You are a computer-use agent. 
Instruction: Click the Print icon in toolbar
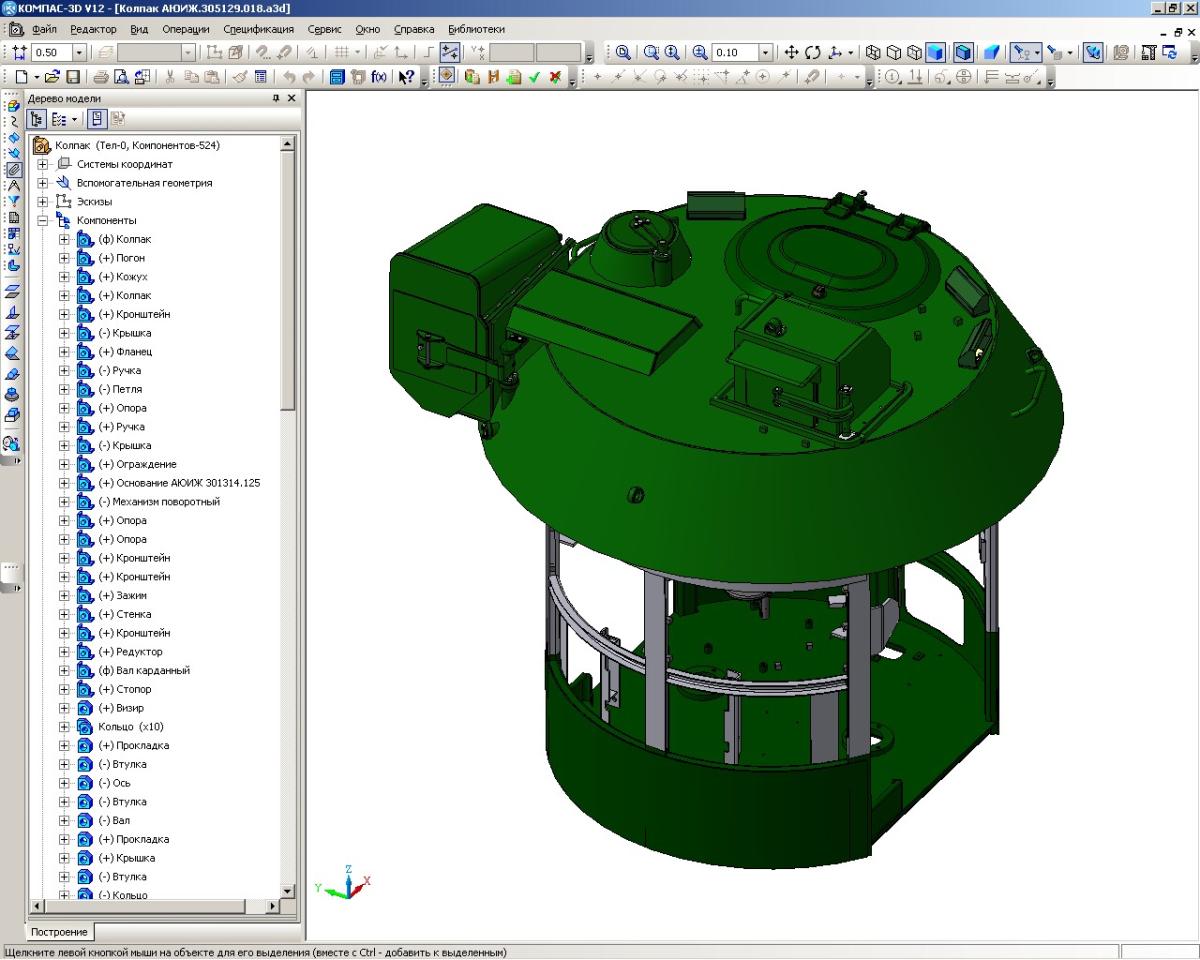coord(101,77)
